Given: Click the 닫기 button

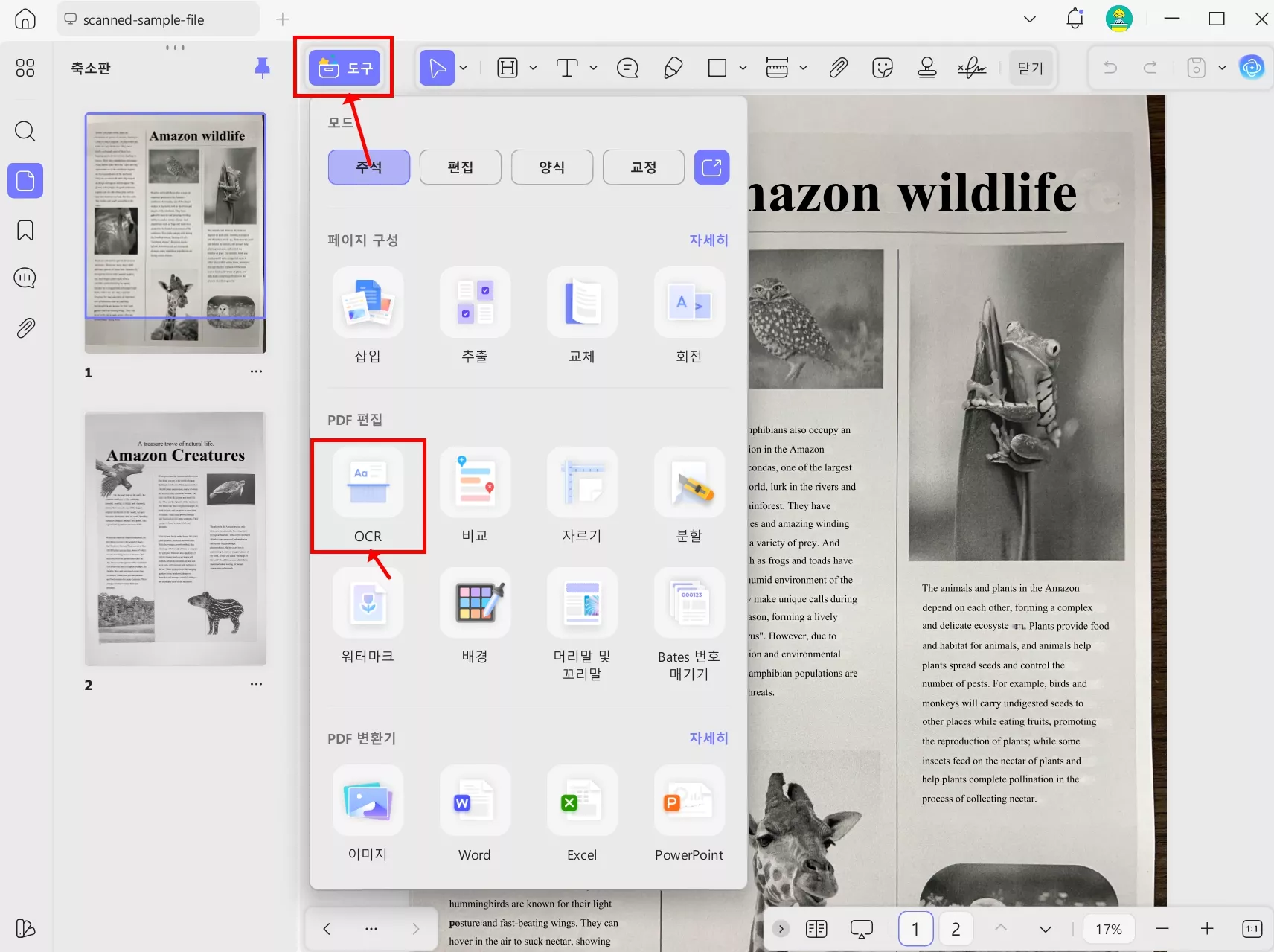Looking at the screenshot, I should click(1031, 68).
